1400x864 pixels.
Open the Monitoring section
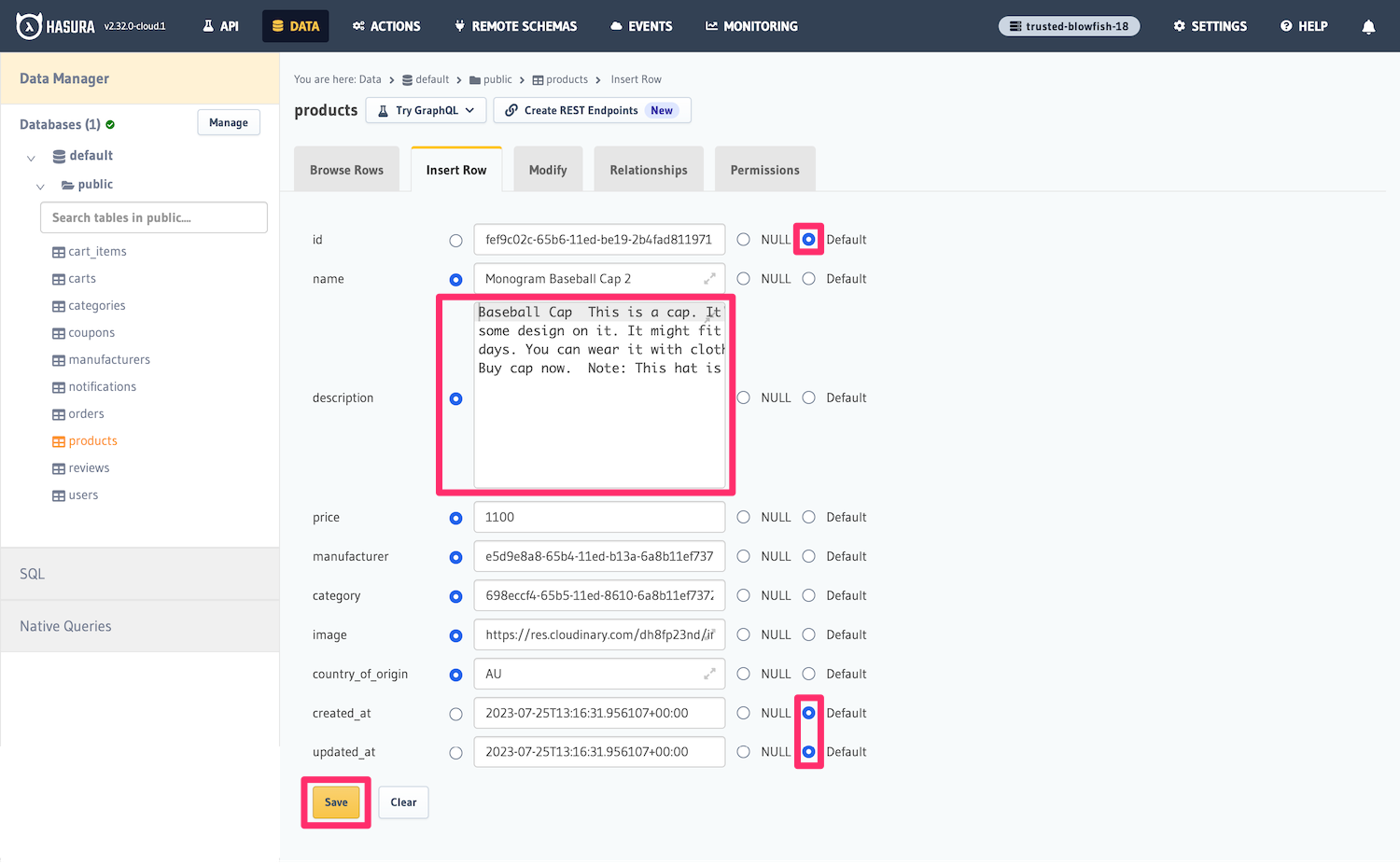(x=751, y=26)
